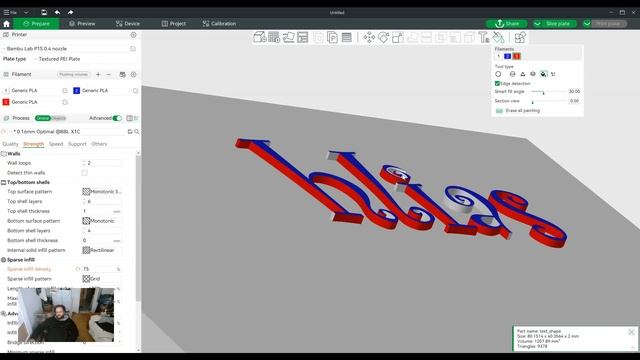The height and width of the screenshot is (360, 640).
Task: Search process settings magnifier icon
Action: coord(137,131)
